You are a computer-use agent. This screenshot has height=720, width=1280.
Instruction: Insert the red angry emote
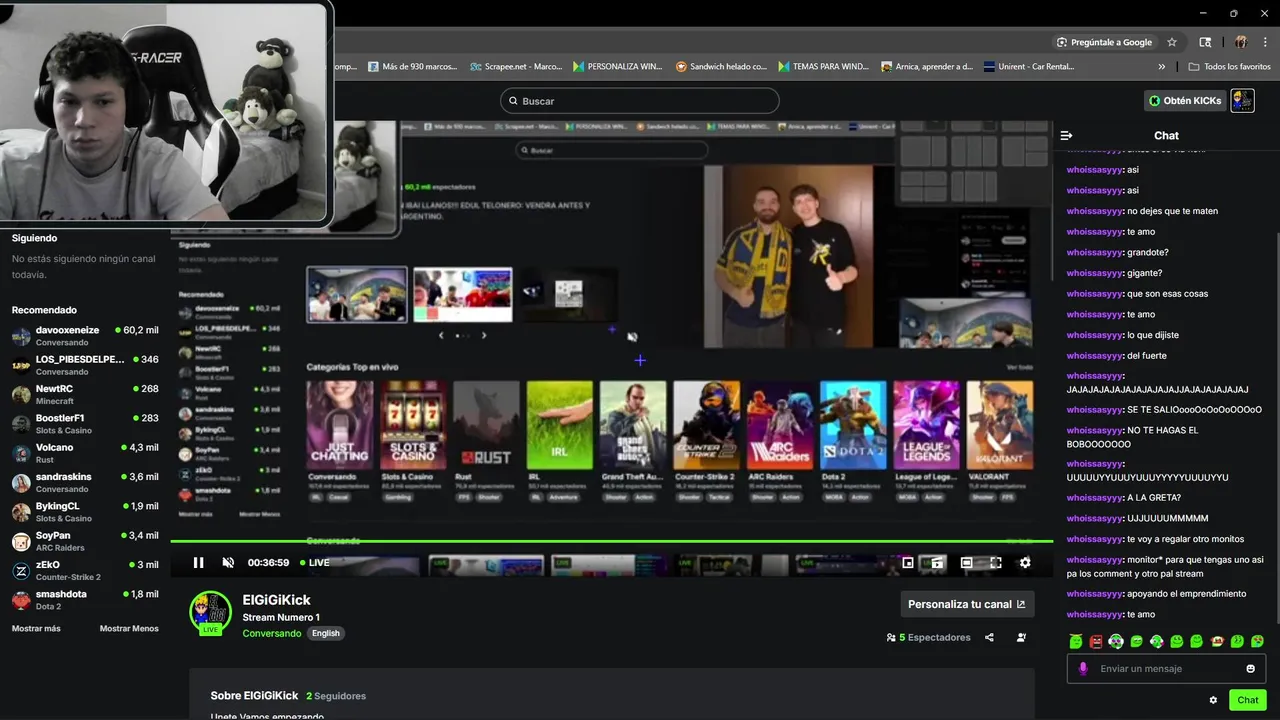(1096, 641)
